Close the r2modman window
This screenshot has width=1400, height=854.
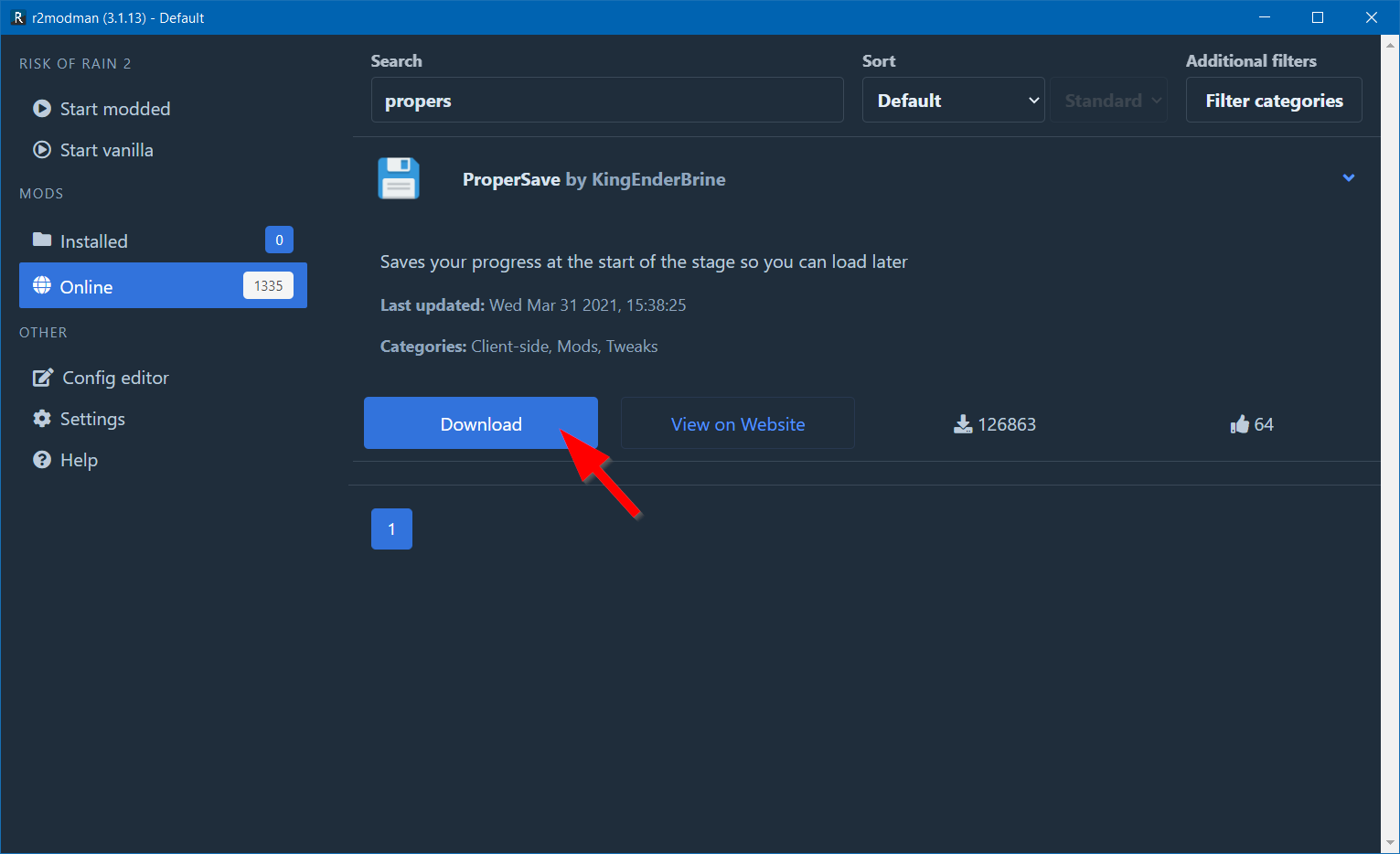click(1372, 17)
